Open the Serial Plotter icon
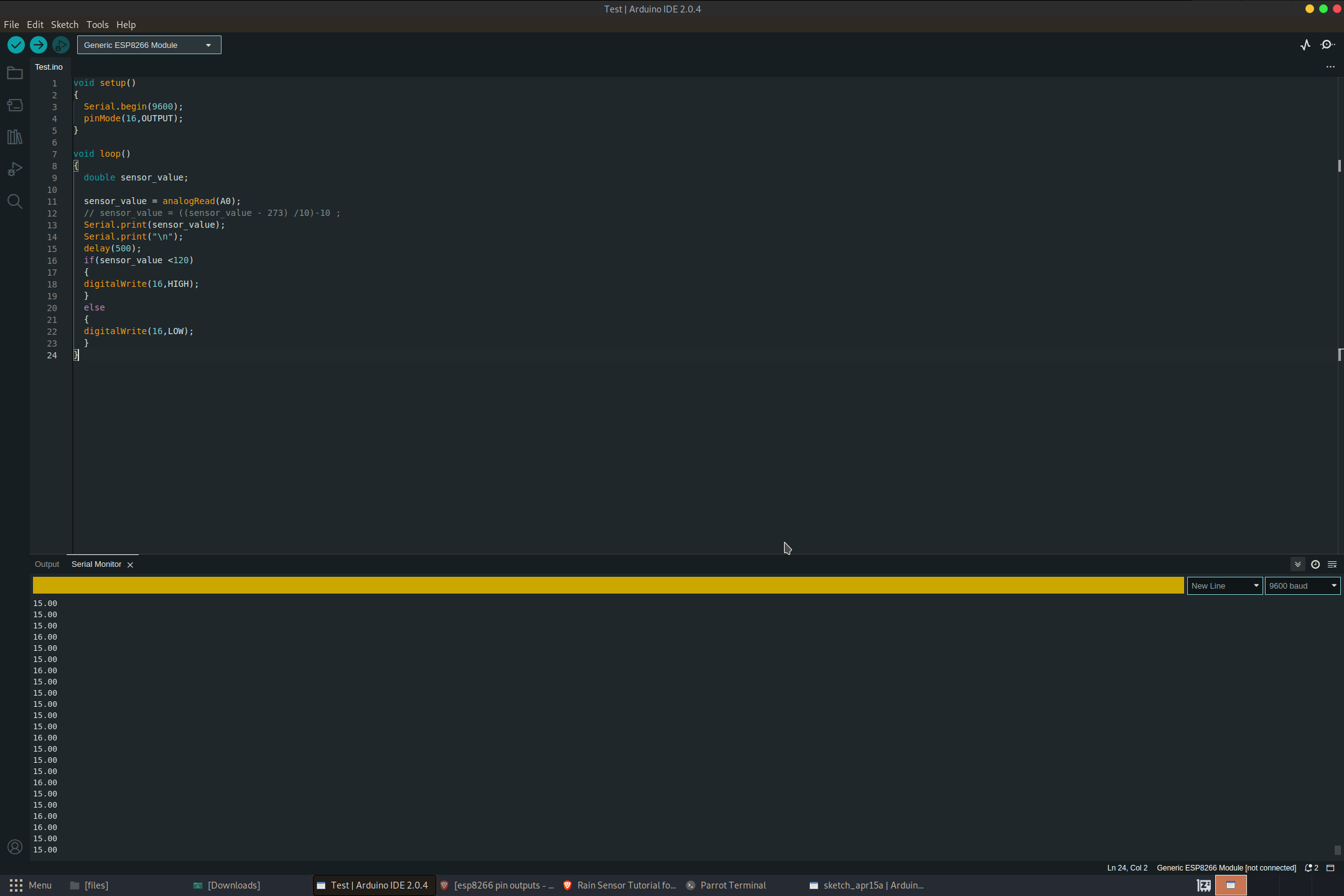Screen dimensions: 1344x896 click(1305, 44)
